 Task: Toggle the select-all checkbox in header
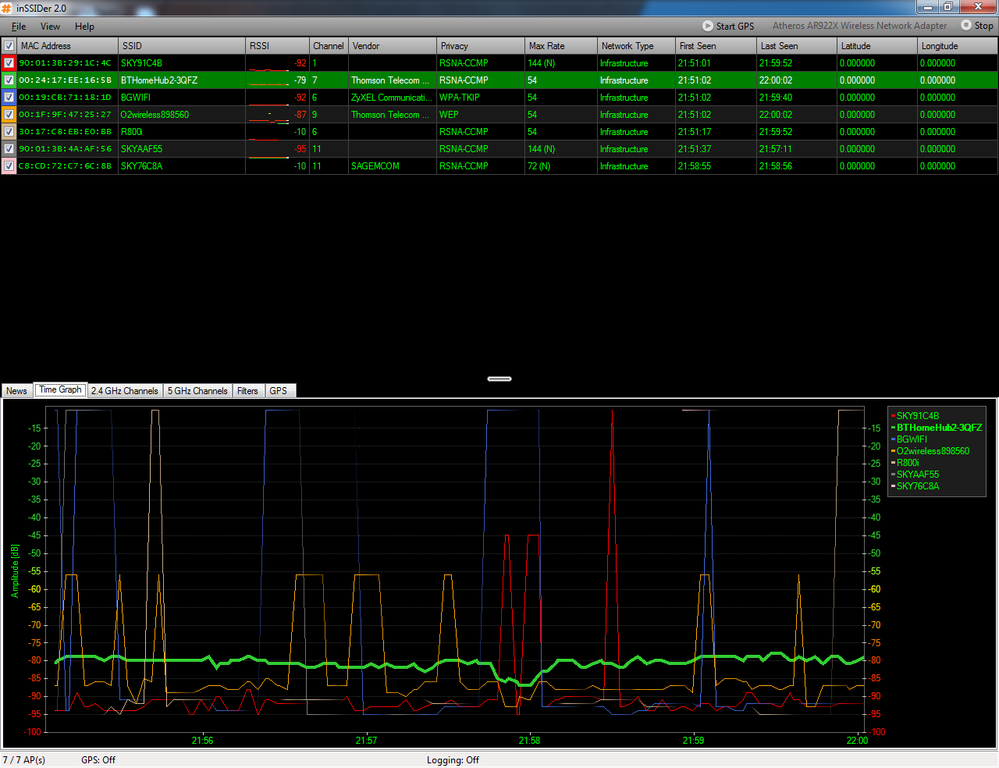point(9,46)
